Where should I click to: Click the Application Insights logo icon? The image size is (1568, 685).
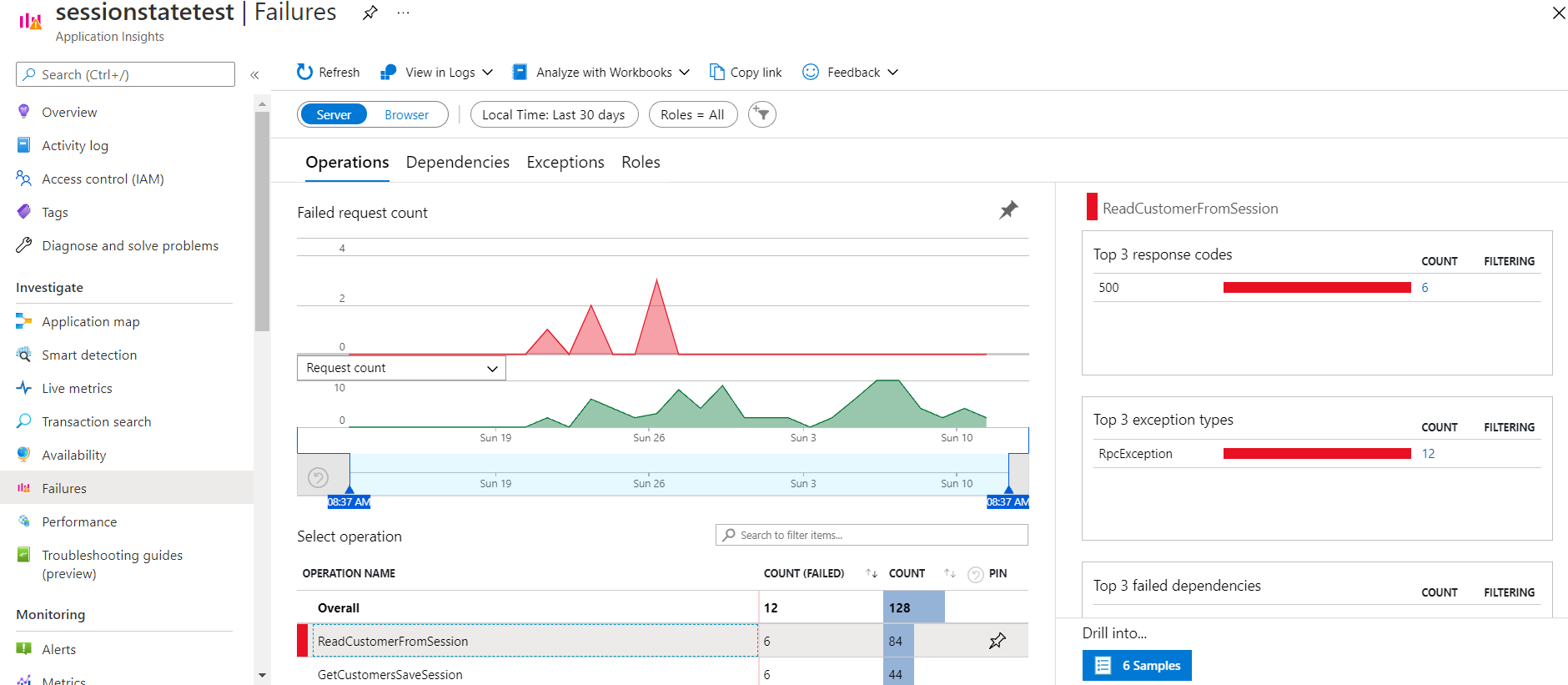pyautogui.click(x=30, y=21)
